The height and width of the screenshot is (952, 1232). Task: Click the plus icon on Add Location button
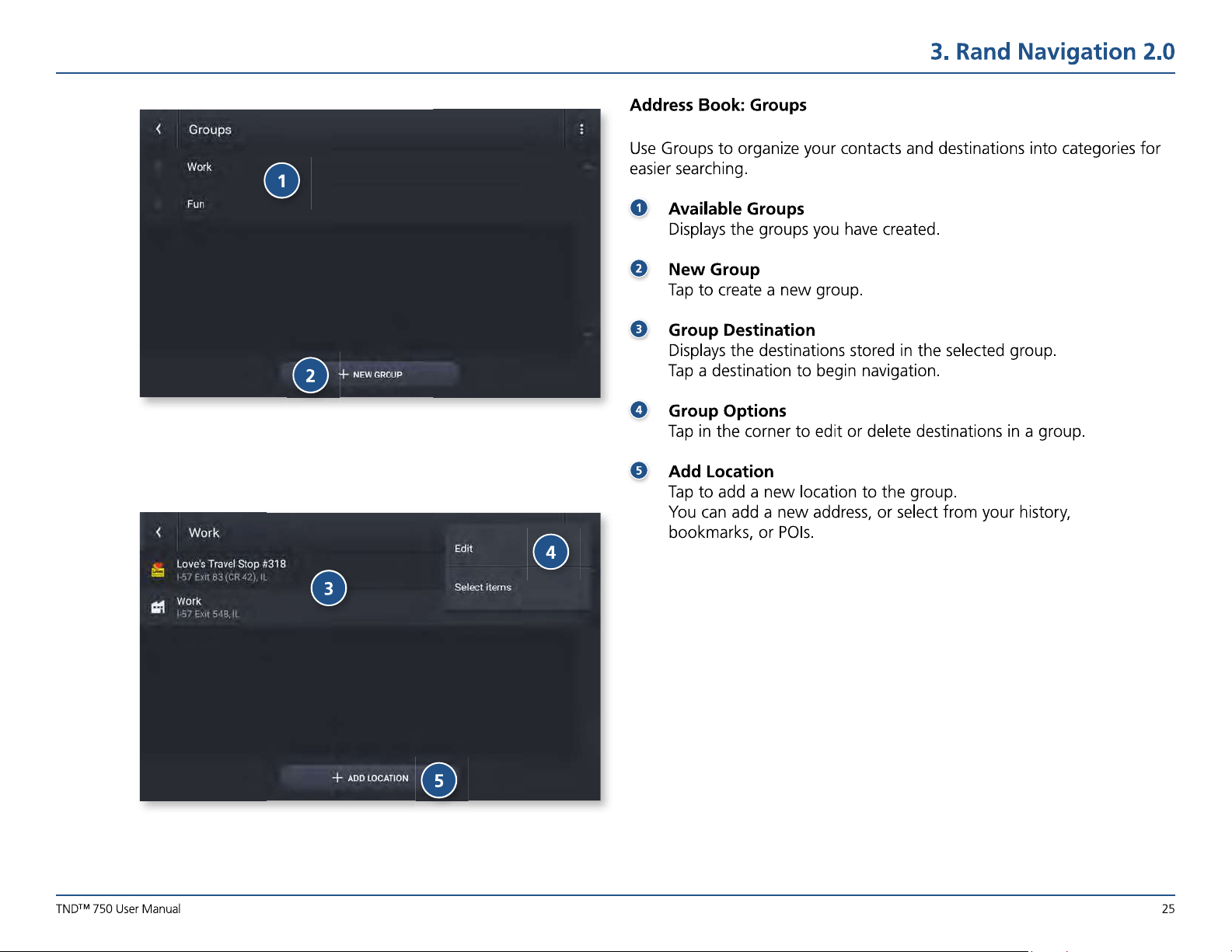click(337, 777)
